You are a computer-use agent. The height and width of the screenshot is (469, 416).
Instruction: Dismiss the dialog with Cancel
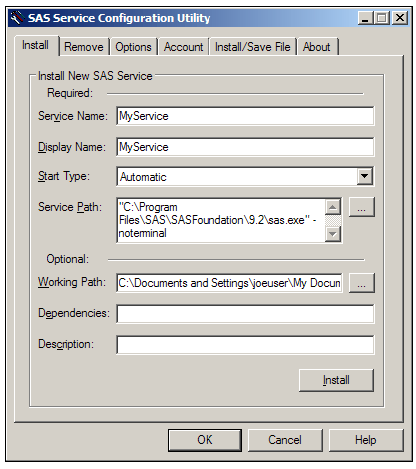285,440
